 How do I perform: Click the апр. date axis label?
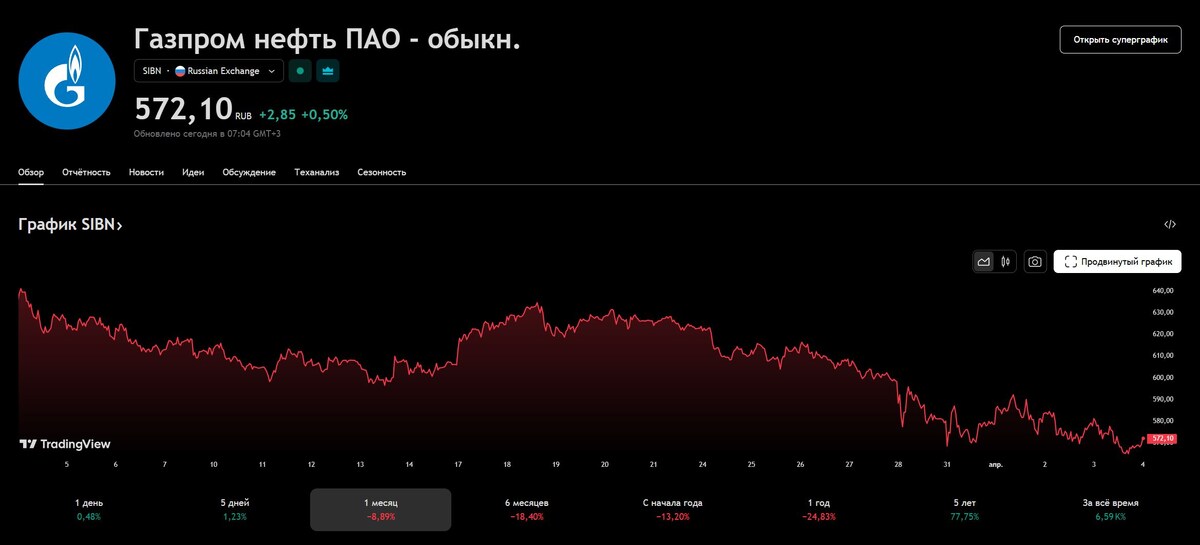click(x=995, y=465)
